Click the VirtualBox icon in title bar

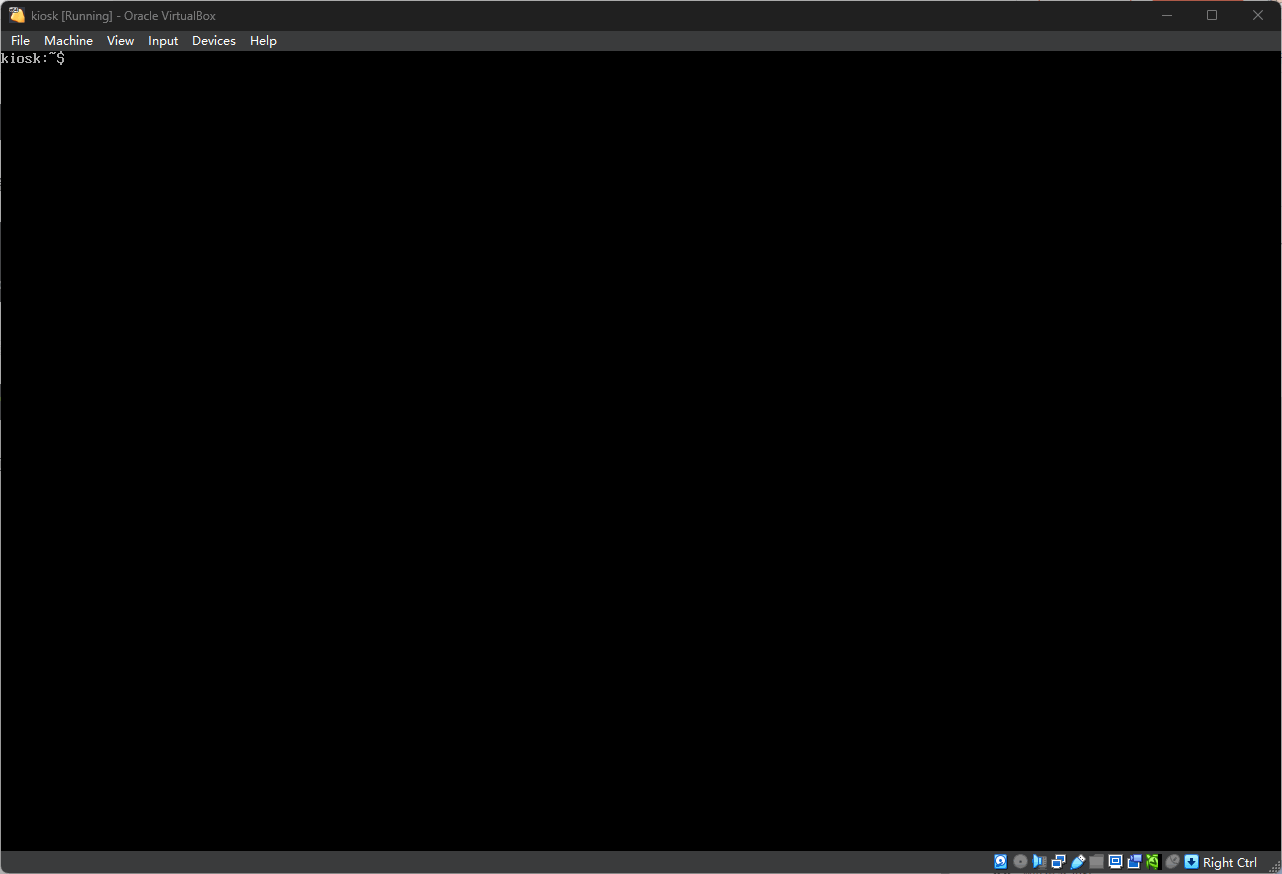point(17,15)
